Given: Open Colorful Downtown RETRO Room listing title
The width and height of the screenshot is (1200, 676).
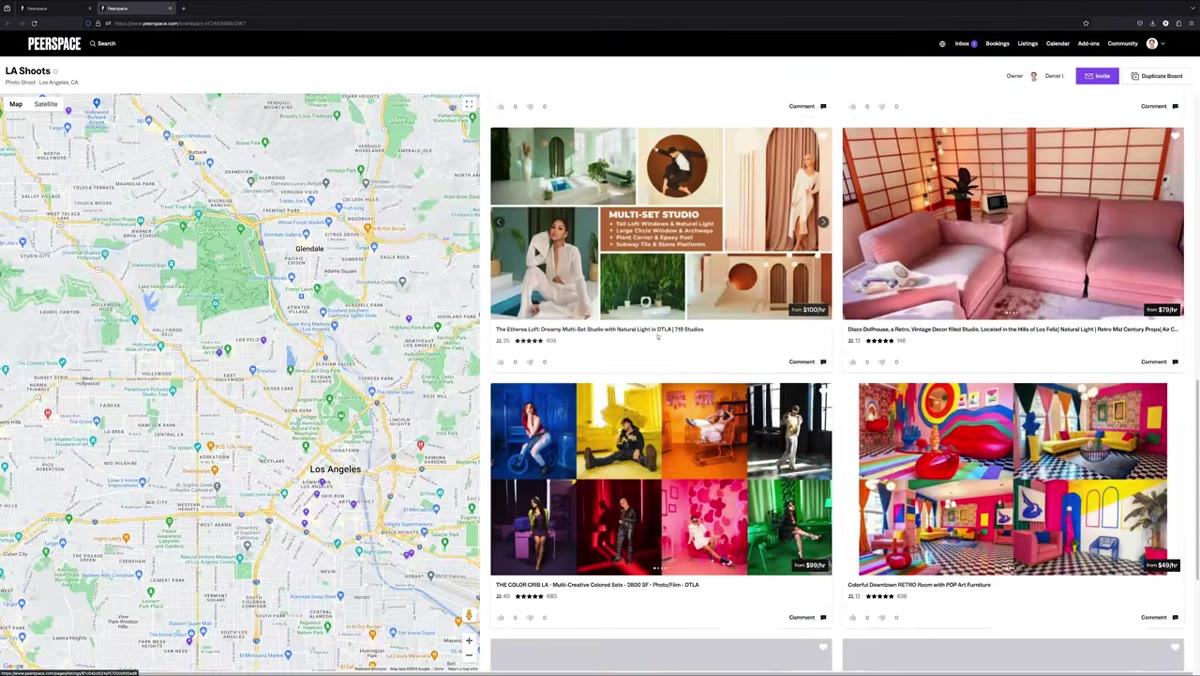Looking at the screenshot, I should tap(919, 585).
